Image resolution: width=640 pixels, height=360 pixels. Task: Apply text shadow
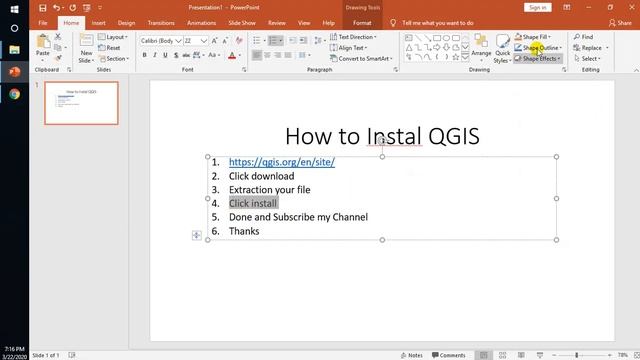point(176,55)
